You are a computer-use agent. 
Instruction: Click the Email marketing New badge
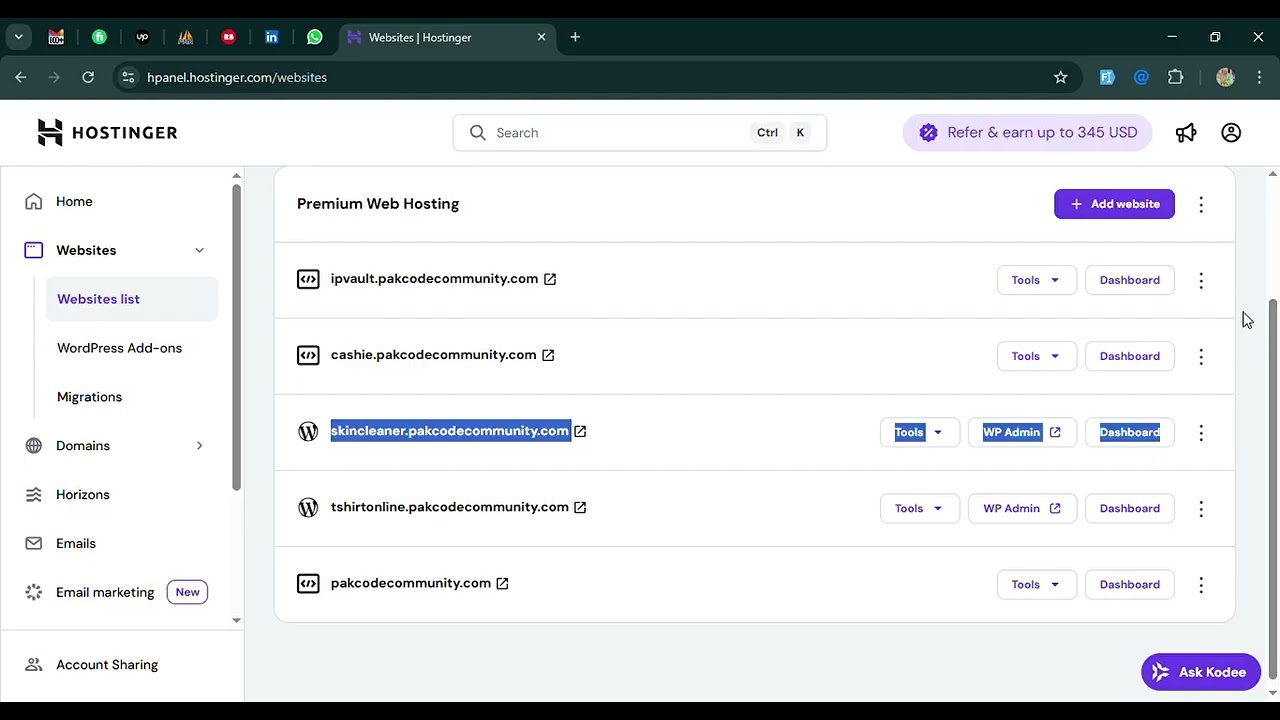(x=187, y=592)
